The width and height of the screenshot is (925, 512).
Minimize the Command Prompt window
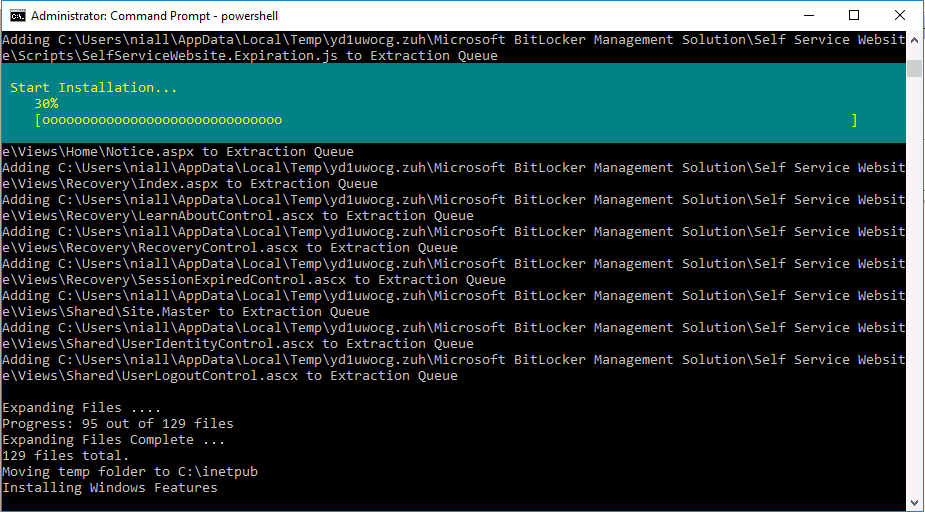click(808, 15)
